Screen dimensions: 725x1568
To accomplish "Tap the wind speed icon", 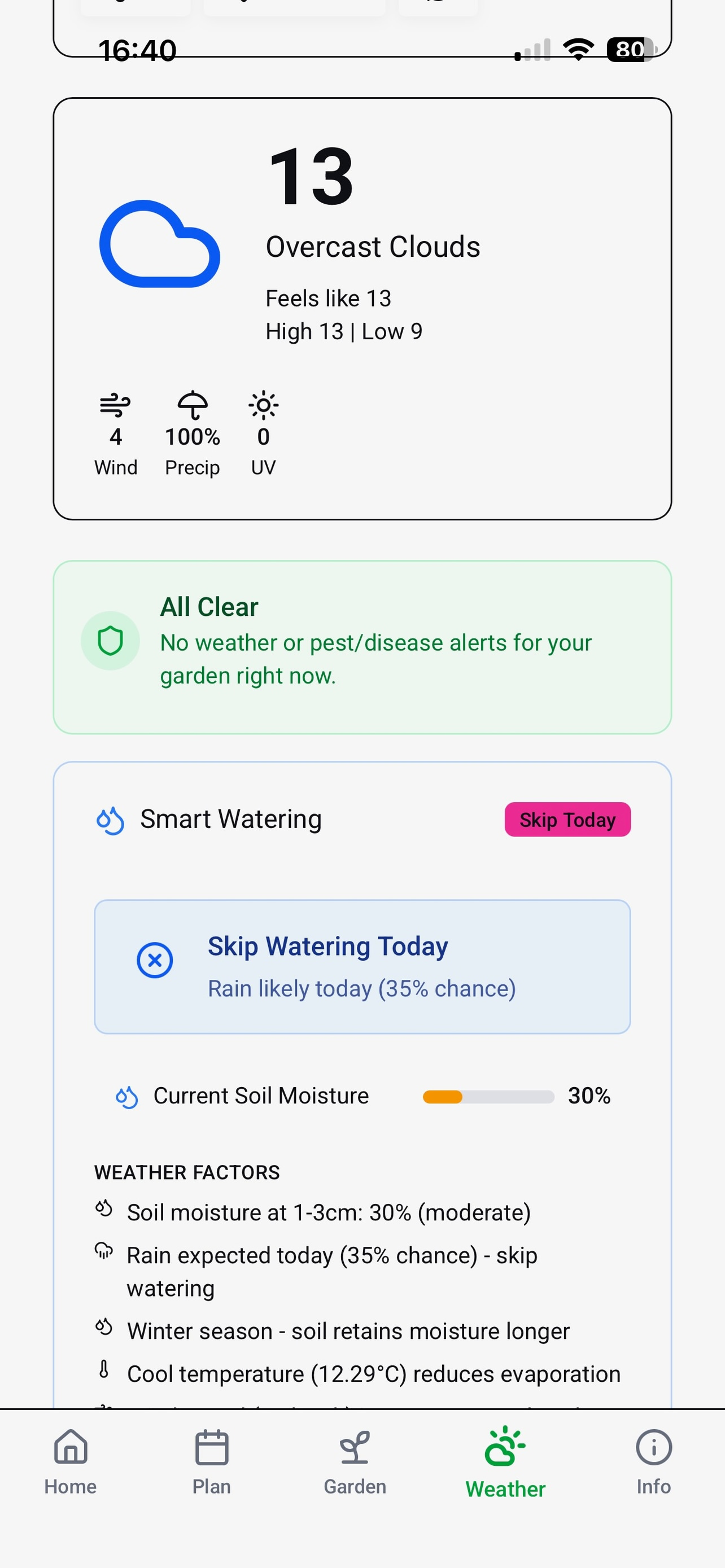I will point(115,405).
